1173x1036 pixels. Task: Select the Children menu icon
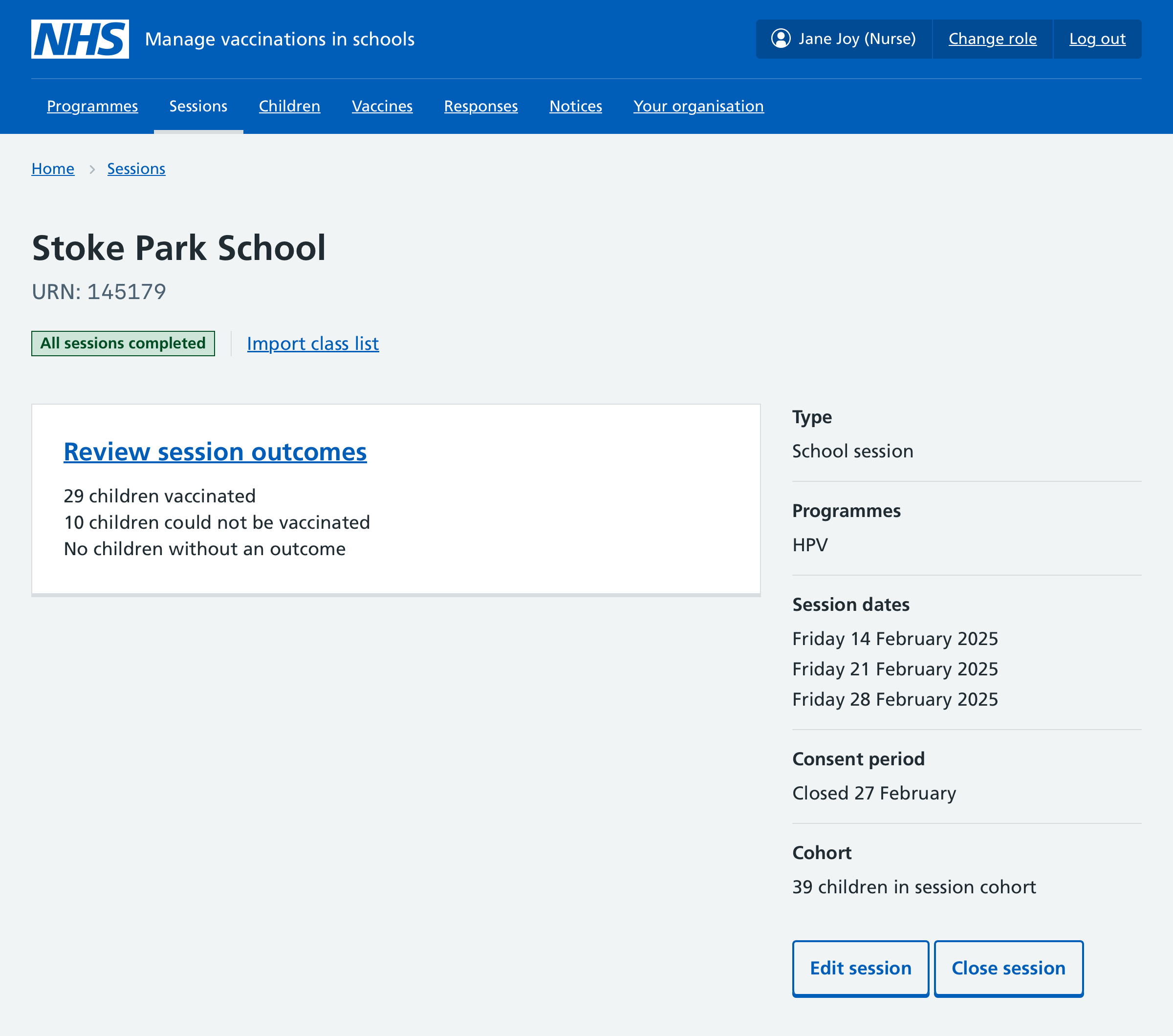tap(289, 106)
